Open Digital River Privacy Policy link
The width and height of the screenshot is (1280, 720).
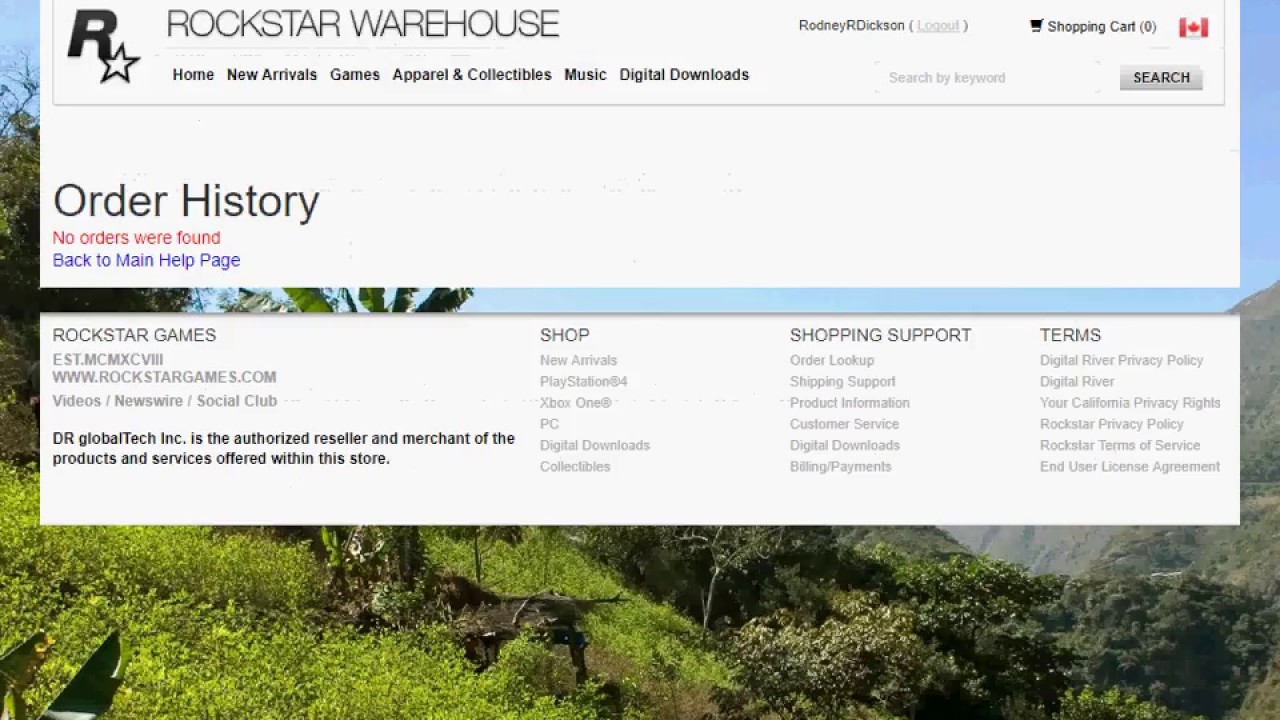(1121, 360)
